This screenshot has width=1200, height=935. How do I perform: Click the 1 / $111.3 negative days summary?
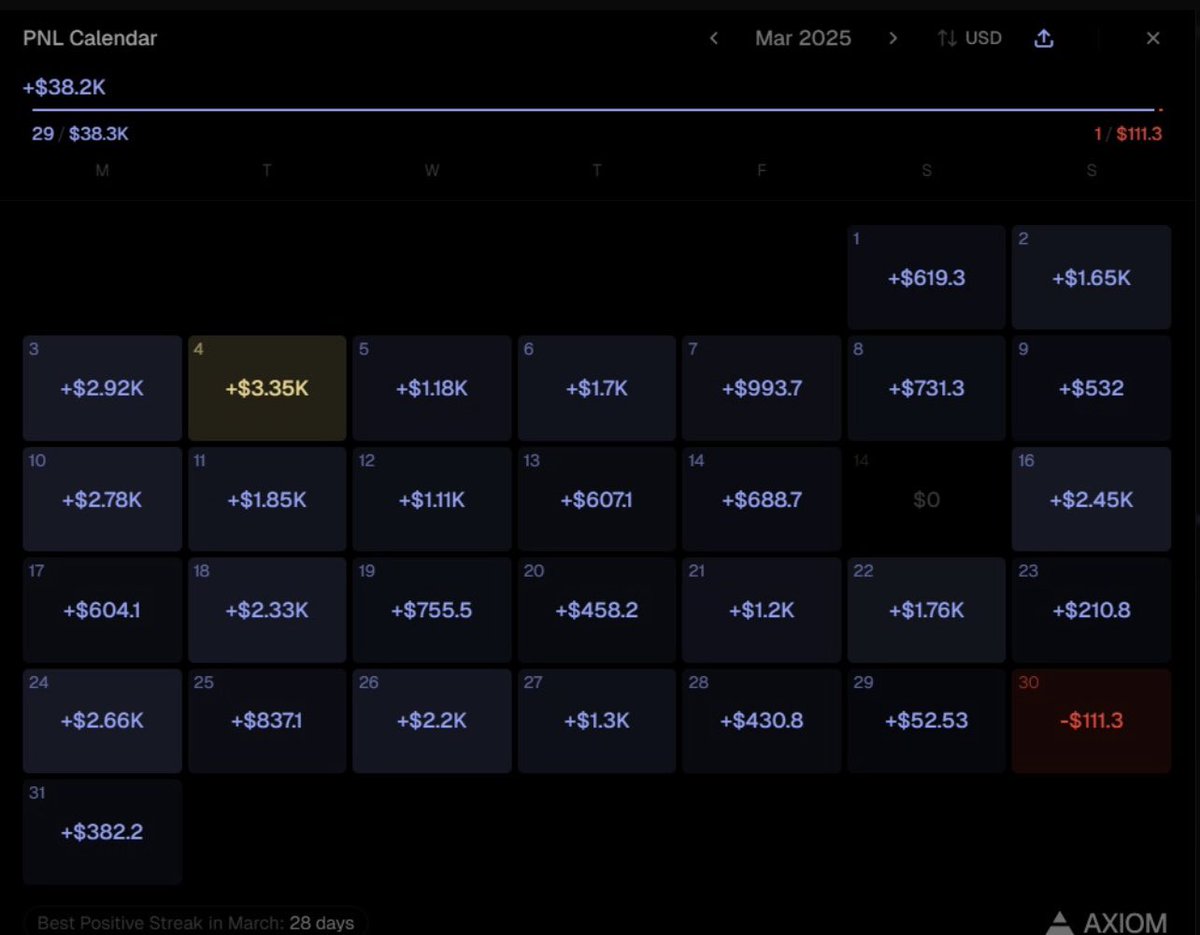tap(1128, 134)
